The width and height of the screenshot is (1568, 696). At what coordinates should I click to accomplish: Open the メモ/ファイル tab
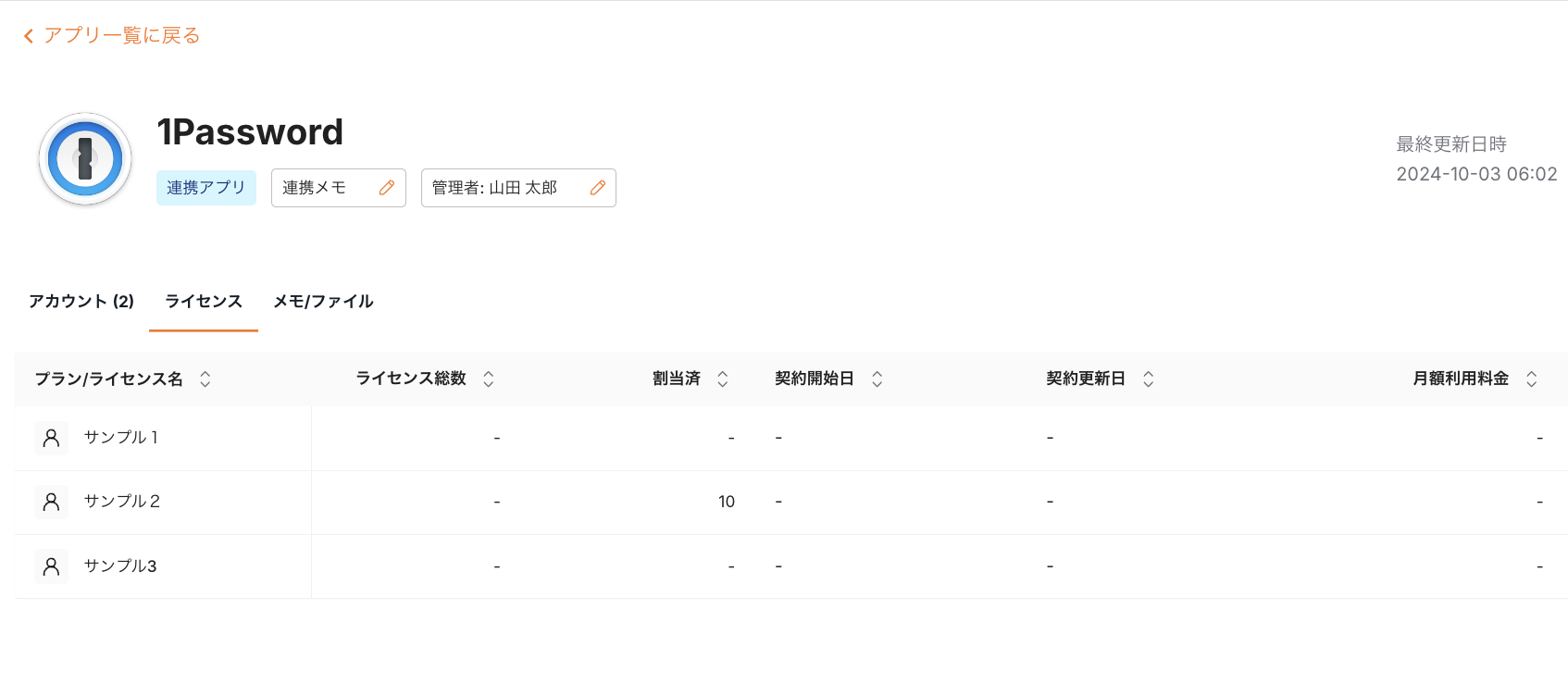coord(323,302)
